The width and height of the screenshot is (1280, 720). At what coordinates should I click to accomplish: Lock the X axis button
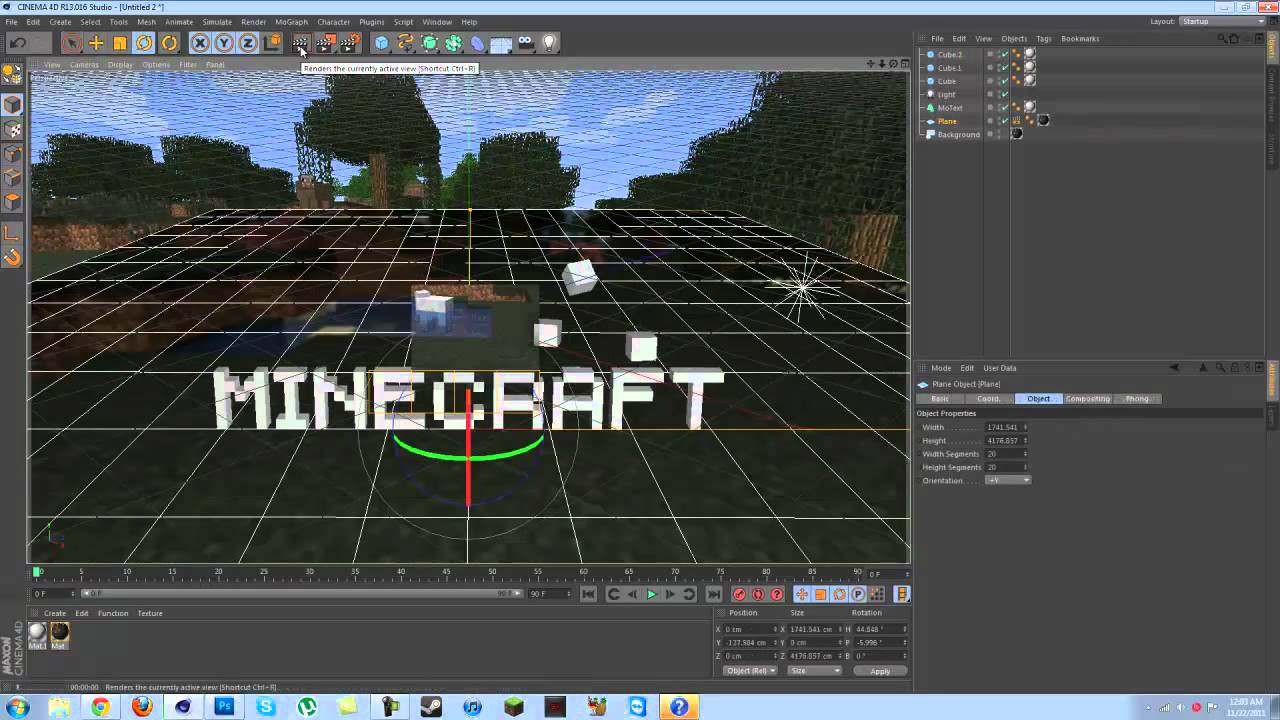(199, 43)
